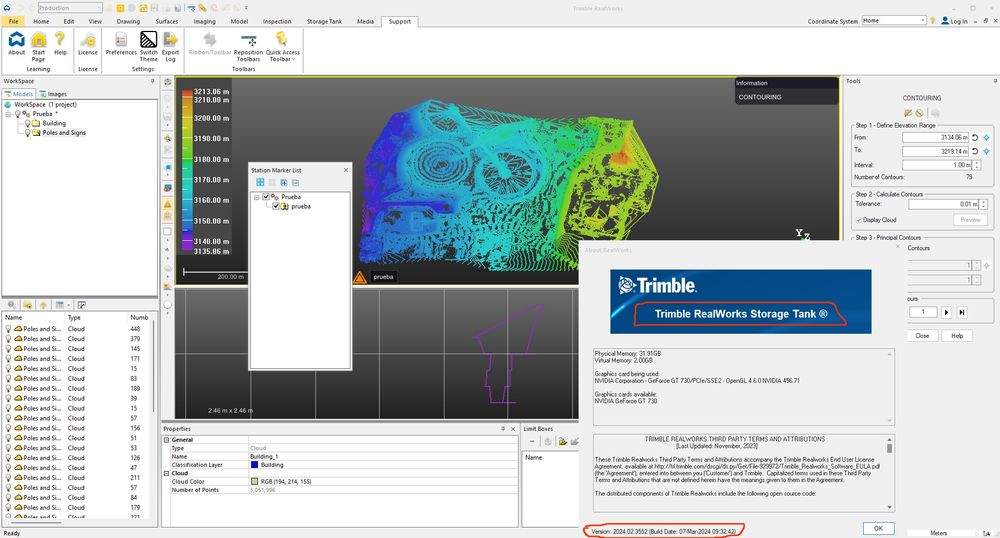
Task: Click the Preview button in Step 2
Action: [971, 220]
